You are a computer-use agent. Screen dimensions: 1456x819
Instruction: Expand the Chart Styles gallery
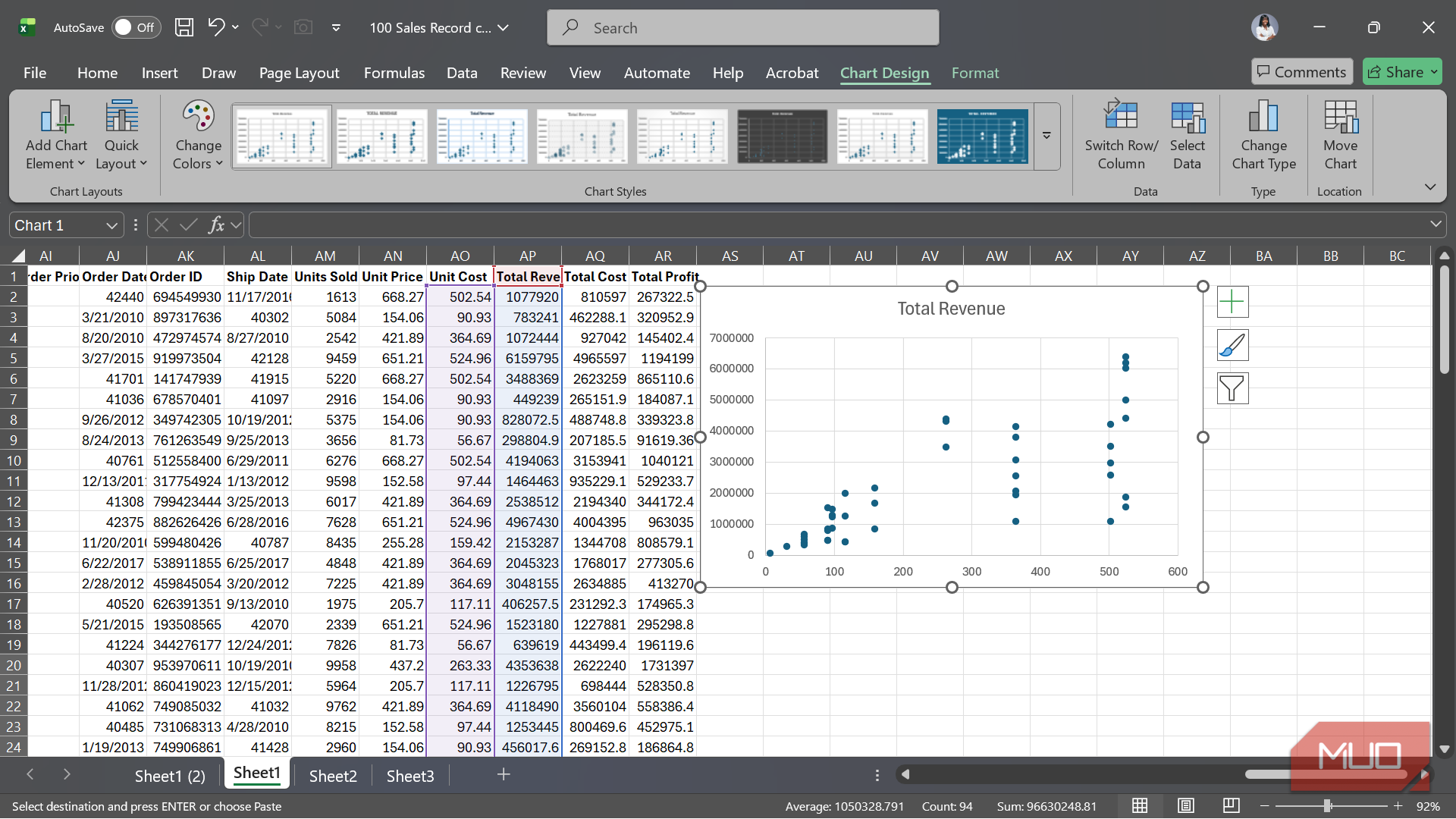(1046, 136)
